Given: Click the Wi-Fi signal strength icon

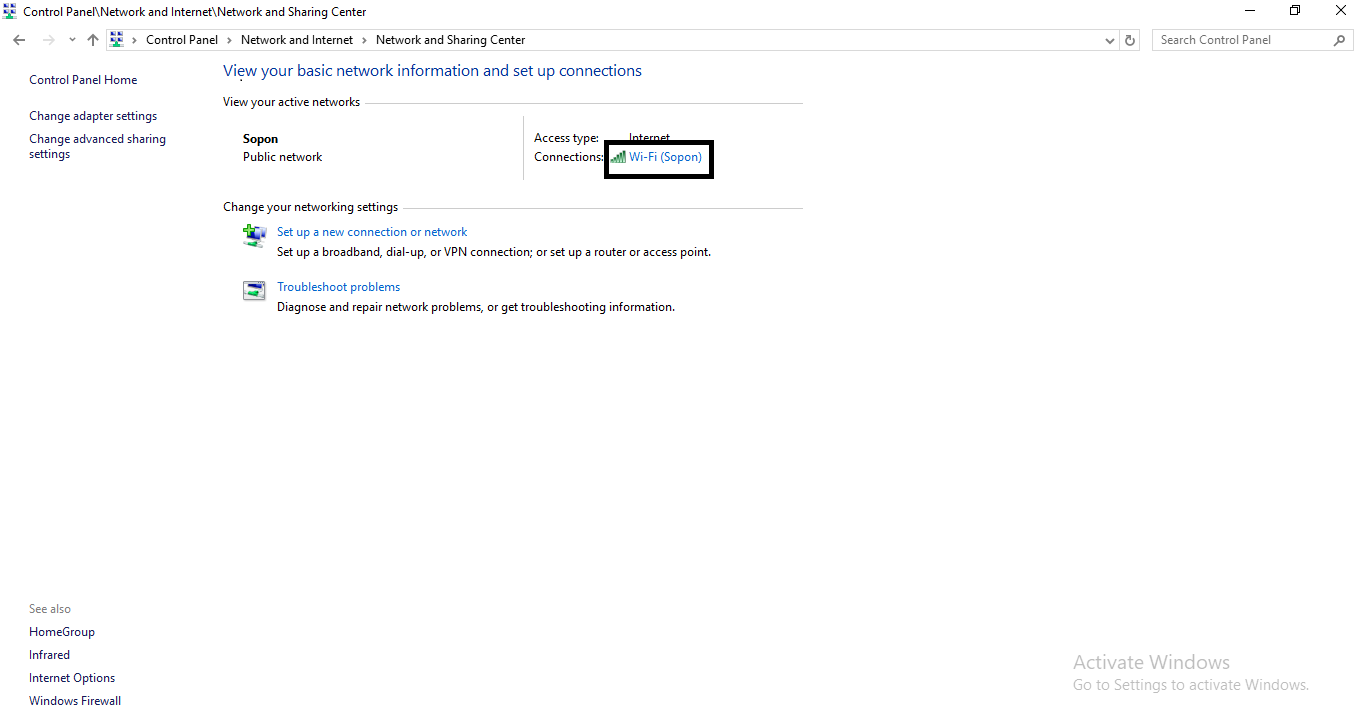Looking at the screenshot, I should (618, 157).
